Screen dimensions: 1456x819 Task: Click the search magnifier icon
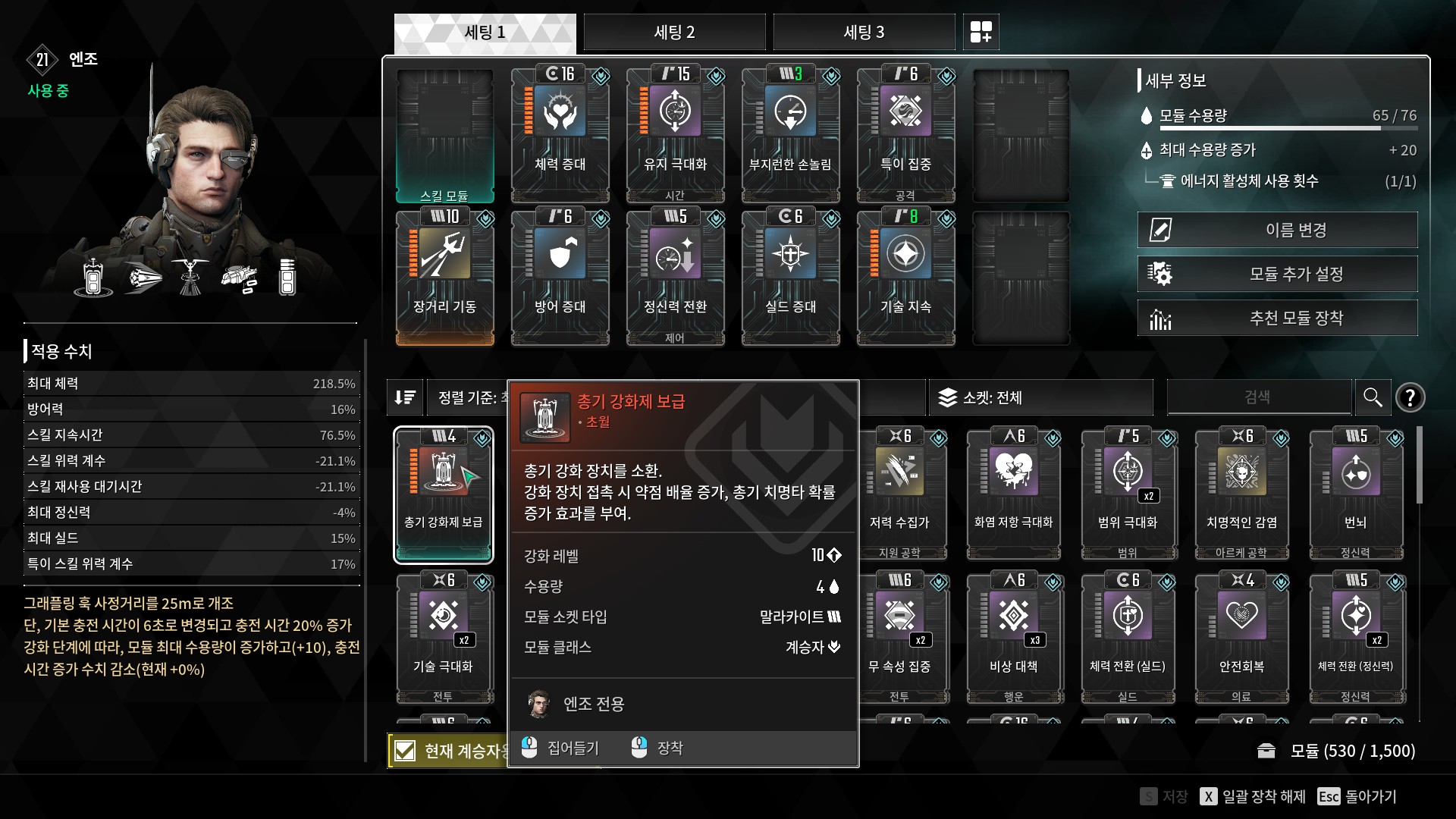coord(1373,397)
